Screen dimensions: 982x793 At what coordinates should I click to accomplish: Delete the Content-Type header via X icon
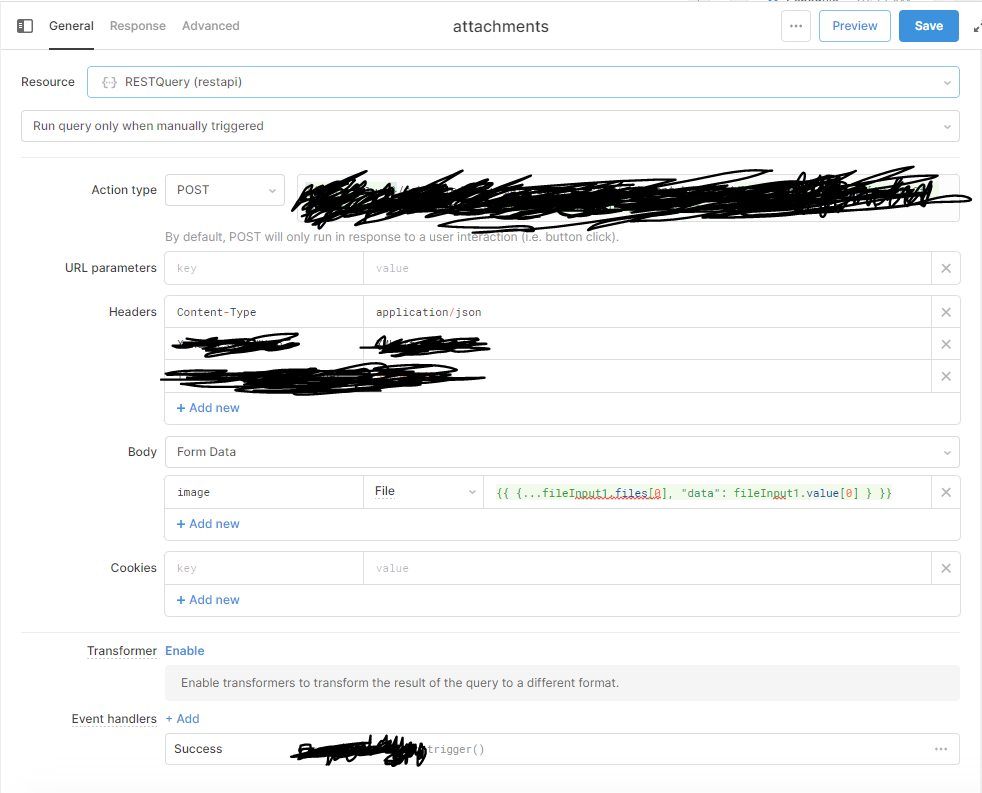point(946,311)
